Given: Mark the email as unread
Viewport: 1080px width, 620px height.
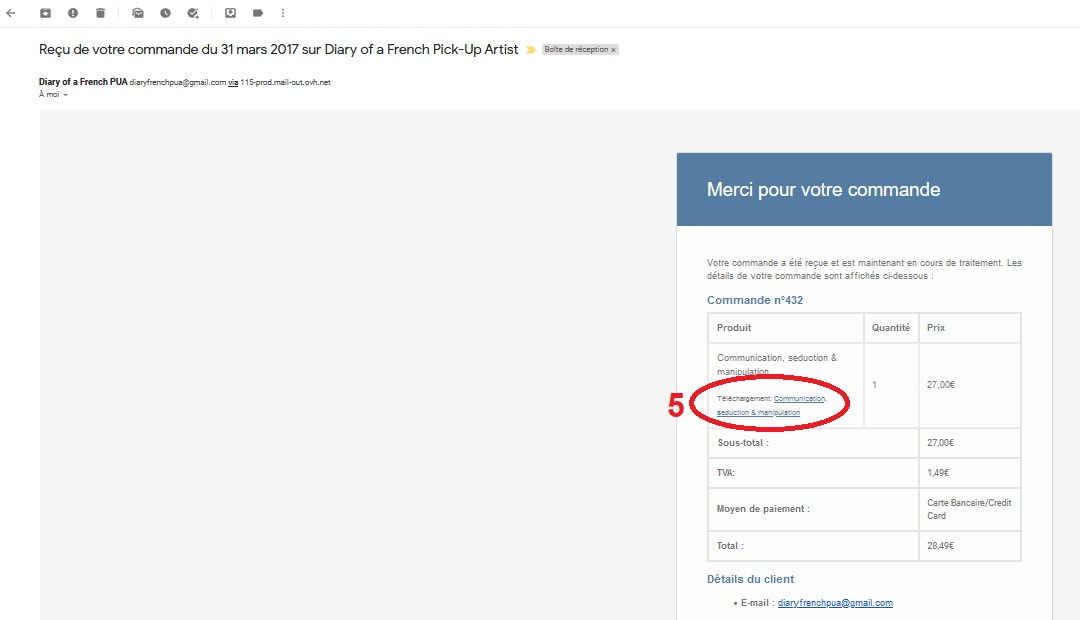Looking at the screenshot, I should (138, 13).
